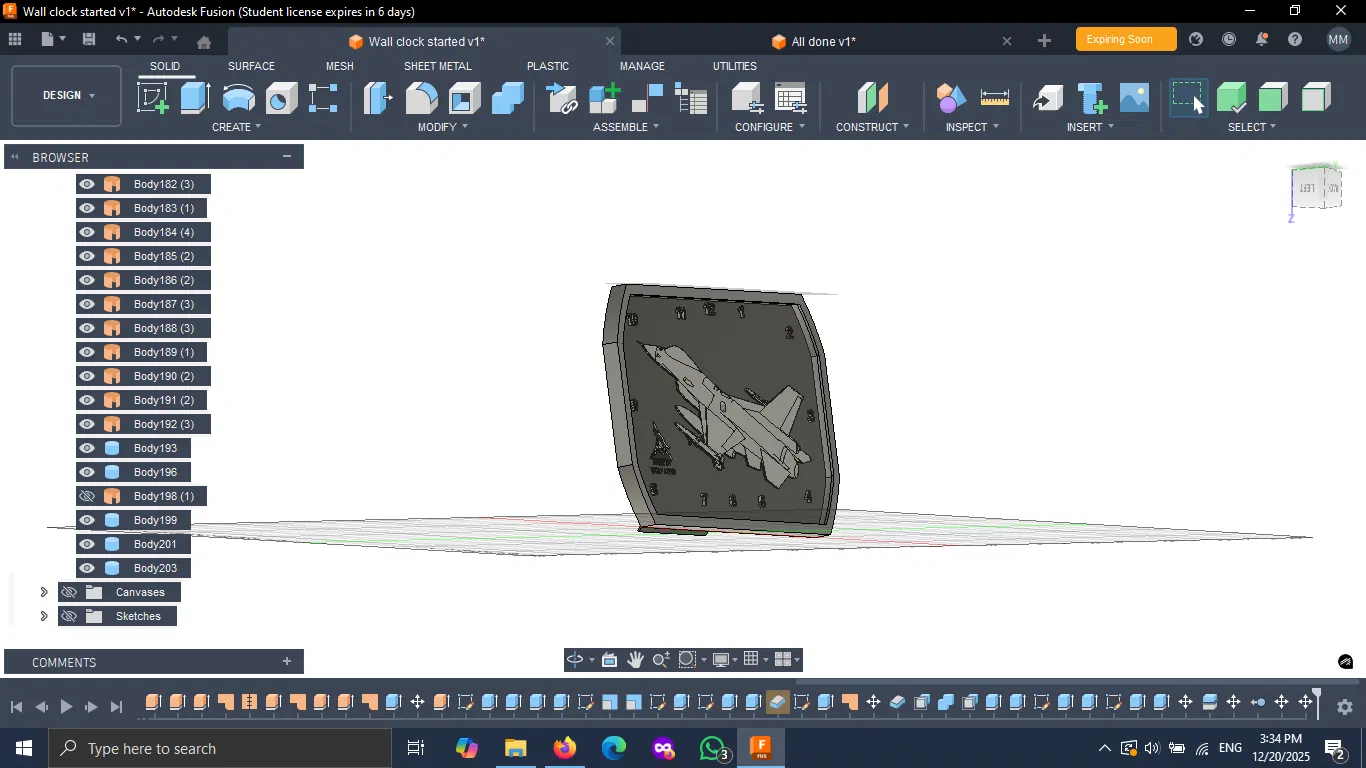Open the Plastic tab
The width and height of the screenshot is (1366, 768).
548,66
